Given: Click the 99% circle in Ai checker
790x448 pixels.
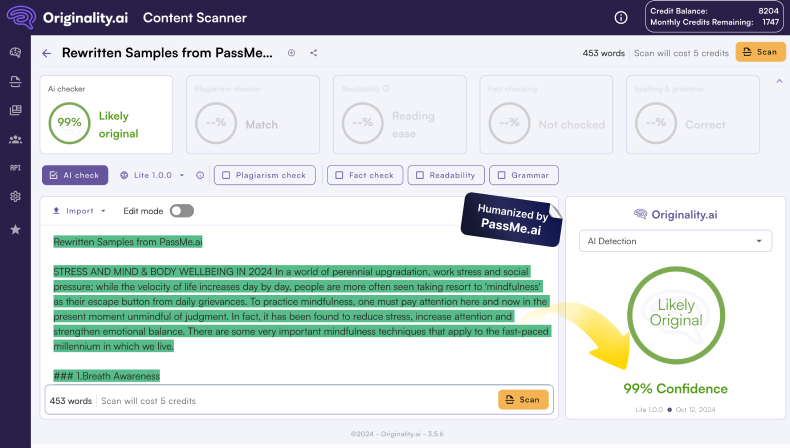Looking at the screenshot, I should coord(70,123).
